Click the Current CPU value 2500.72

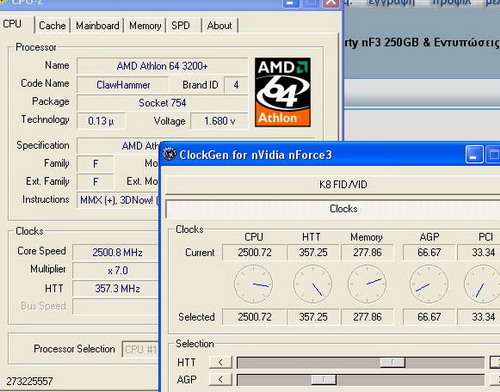(x=254, y=252)
